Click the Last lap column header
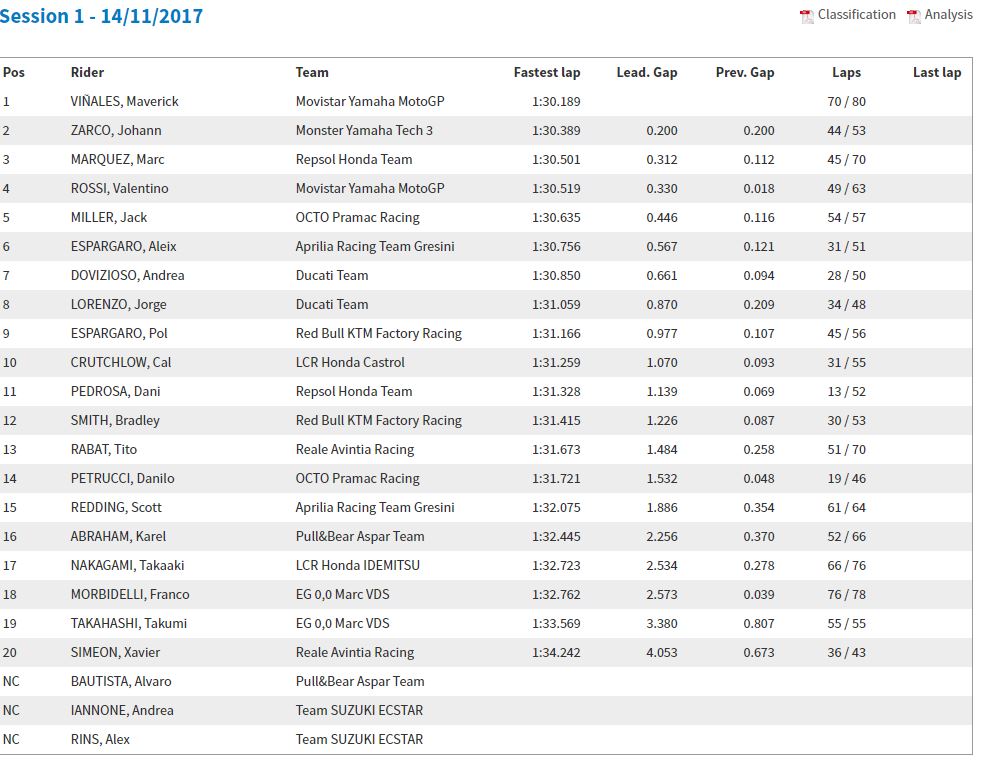The width and height of the screenshot is (981, 769). 937,73
